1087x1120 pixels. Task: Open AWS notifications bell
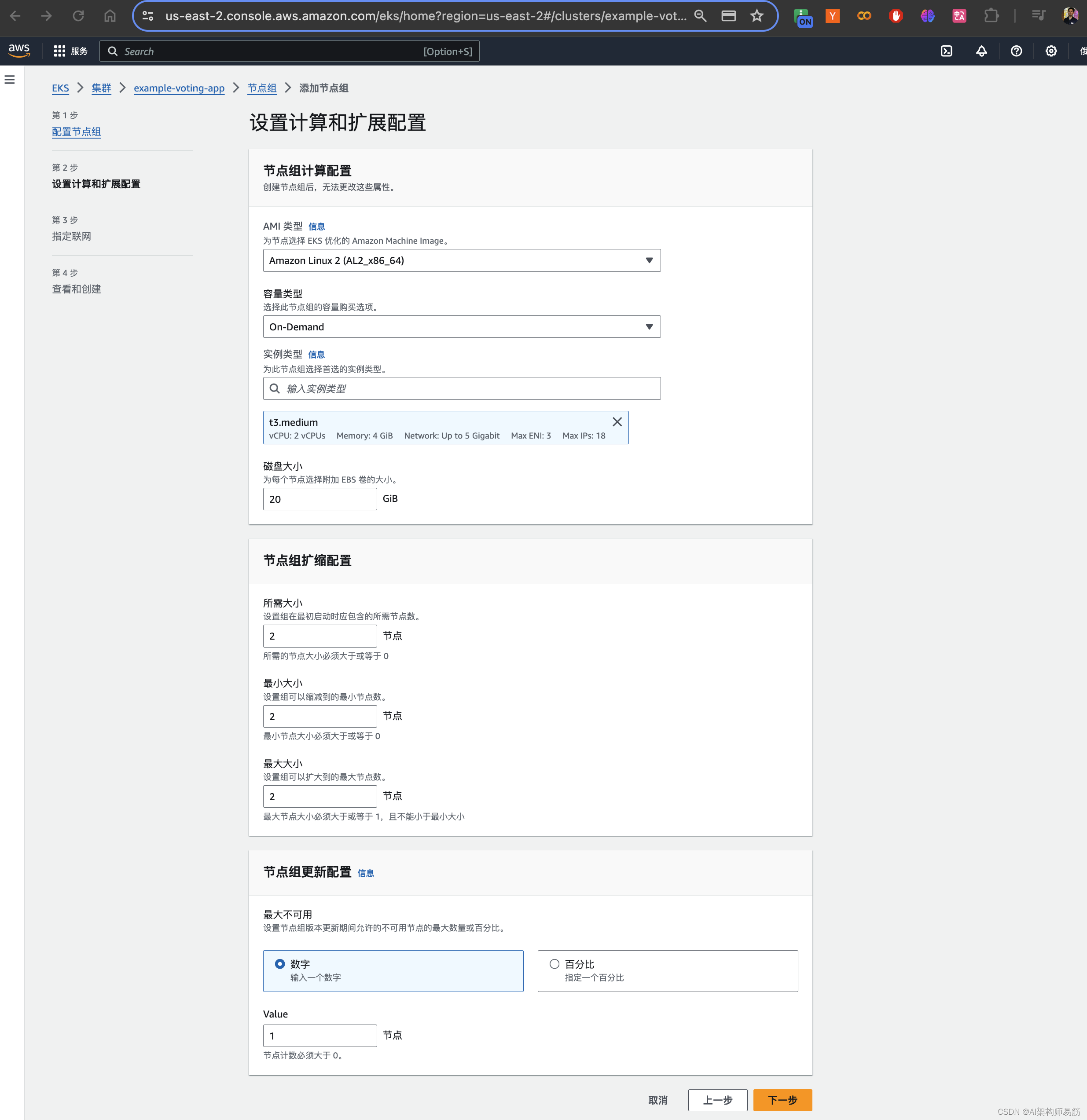[981, 51]
